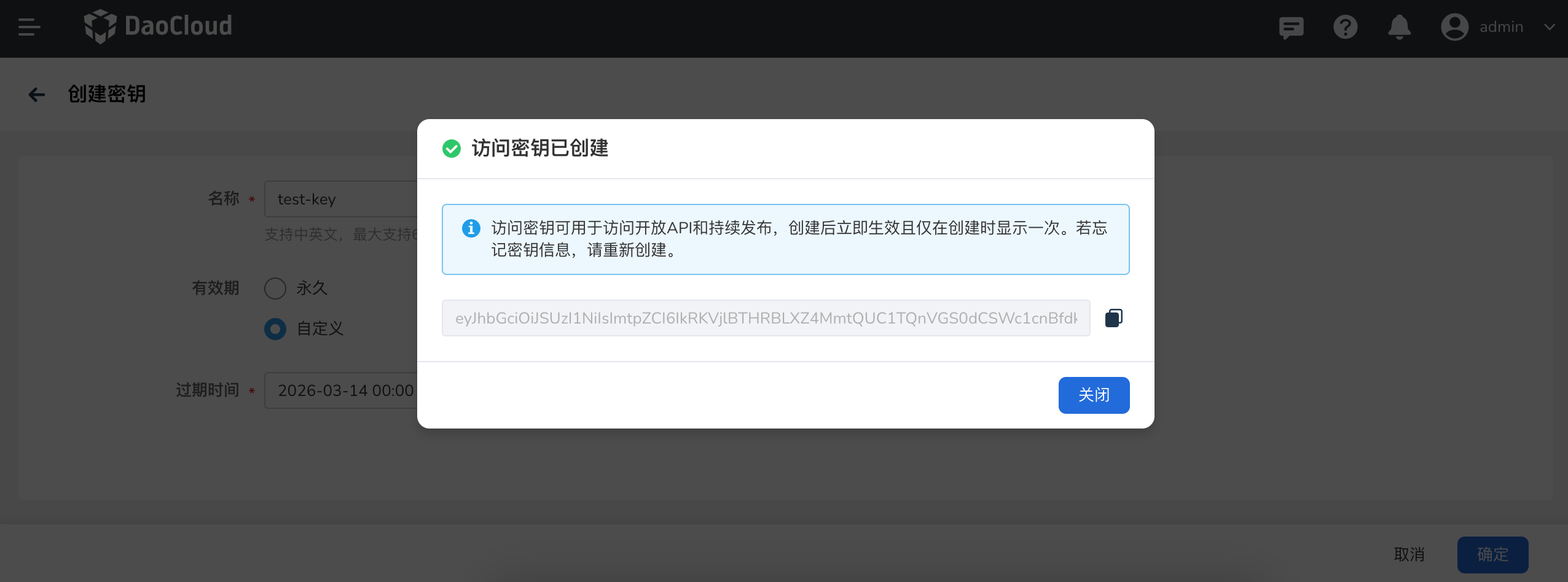Click the DaoCloud logo

(x=159, y=26)
